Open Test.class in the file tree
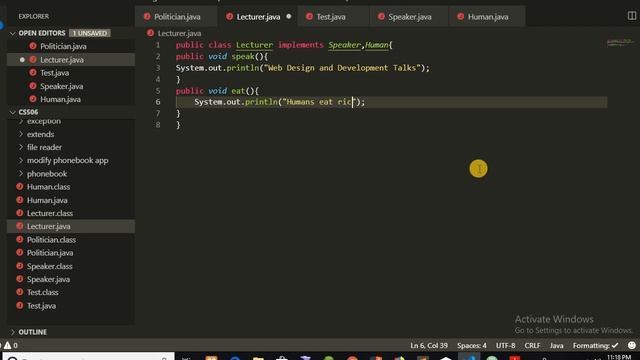The image size is (640, 360). pos(42,293)
